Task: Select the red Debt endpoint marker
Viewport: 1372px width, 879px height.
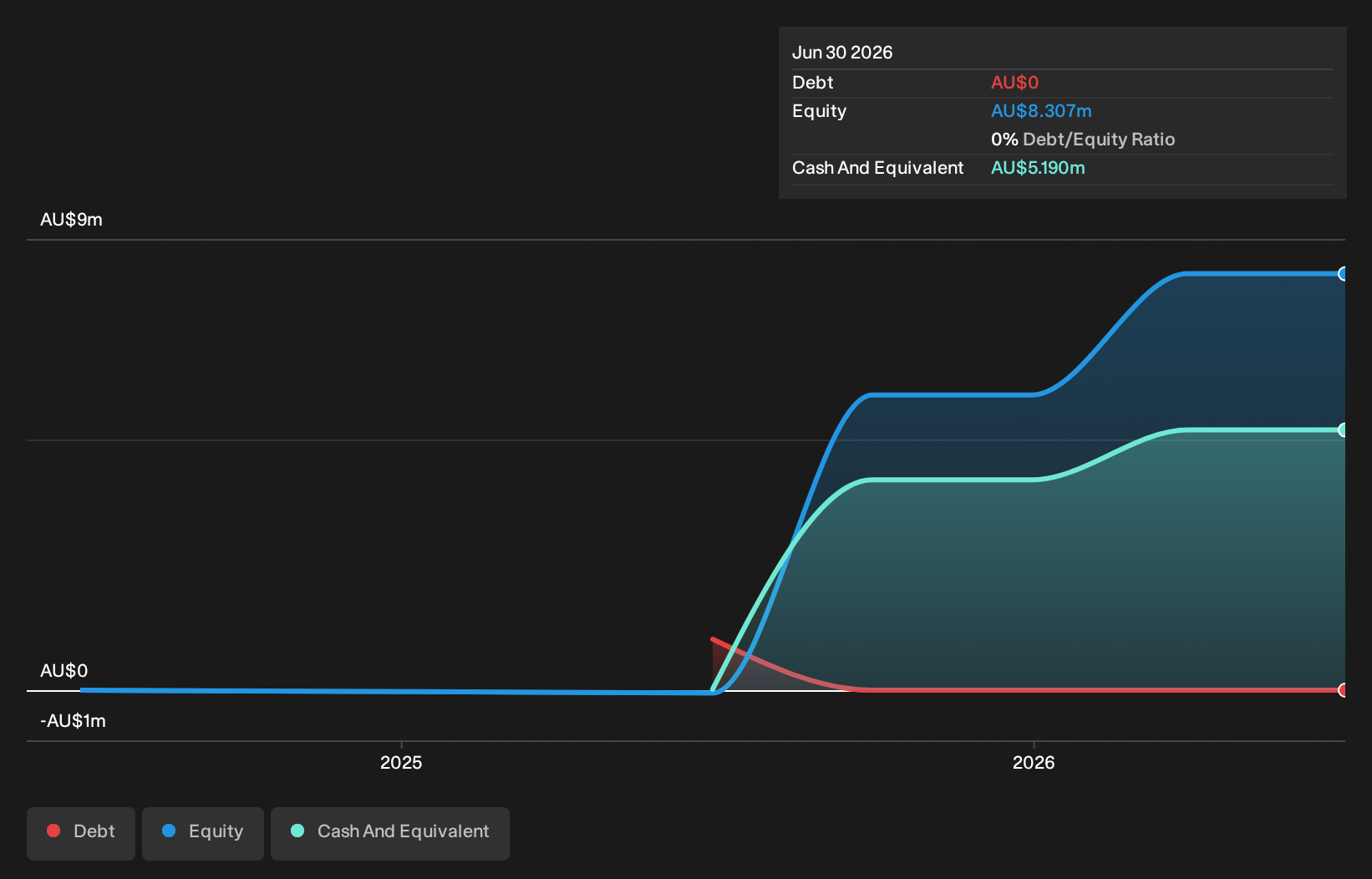Action: 1343,690
